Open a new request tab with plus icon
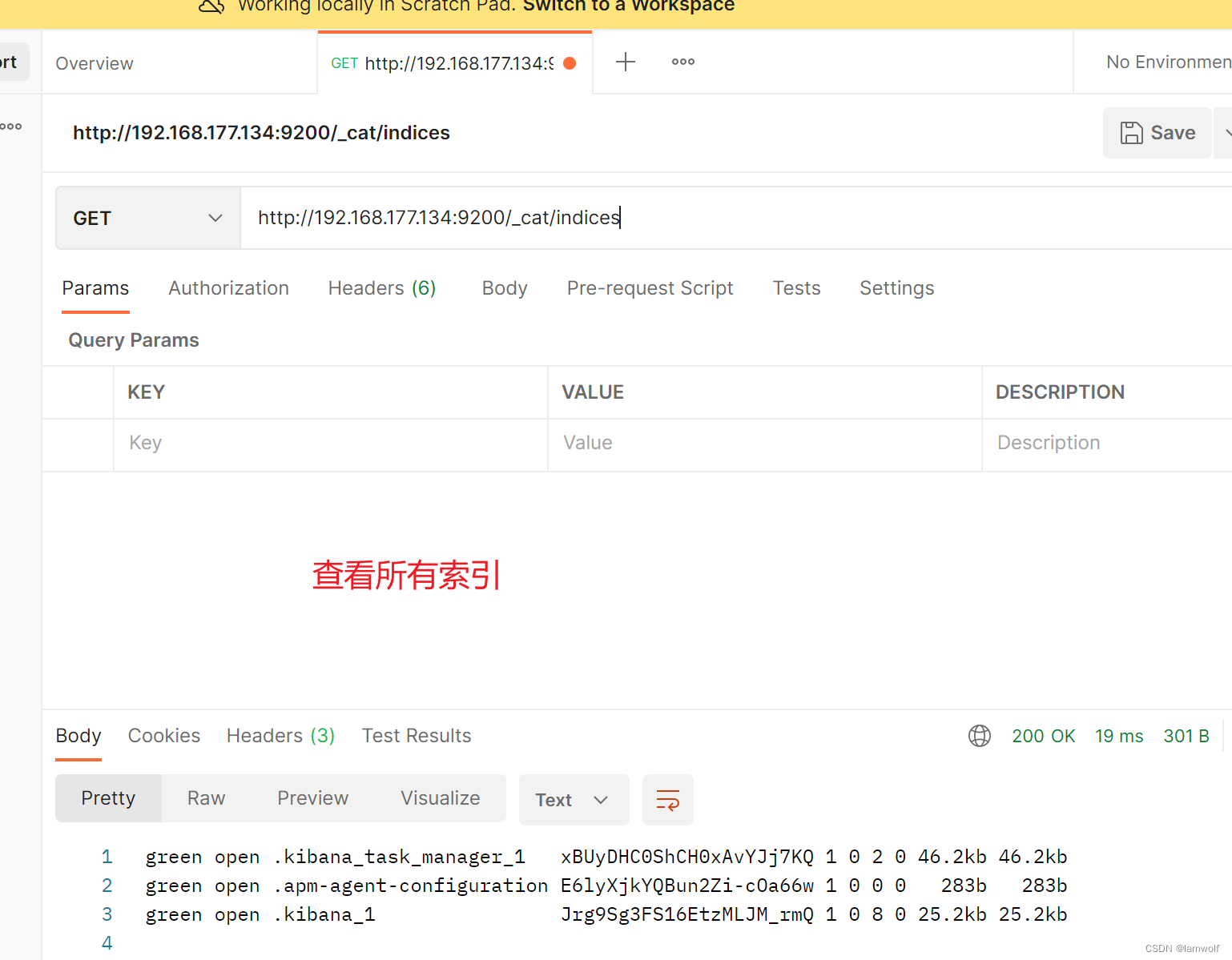 (626, 62)
